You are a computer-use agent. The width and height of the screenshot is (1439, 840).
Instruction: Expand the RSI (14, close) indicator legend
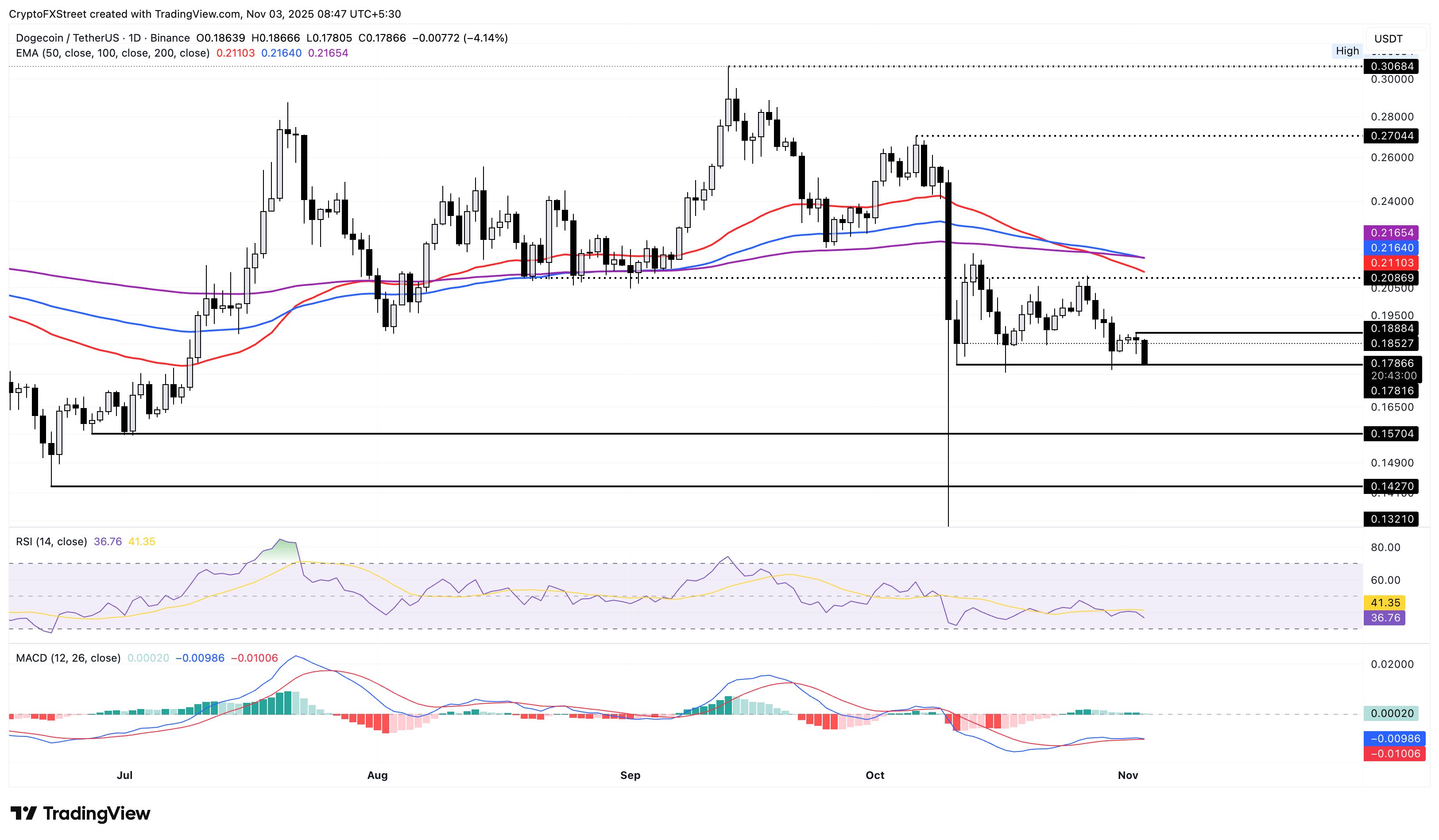[51, 542]
